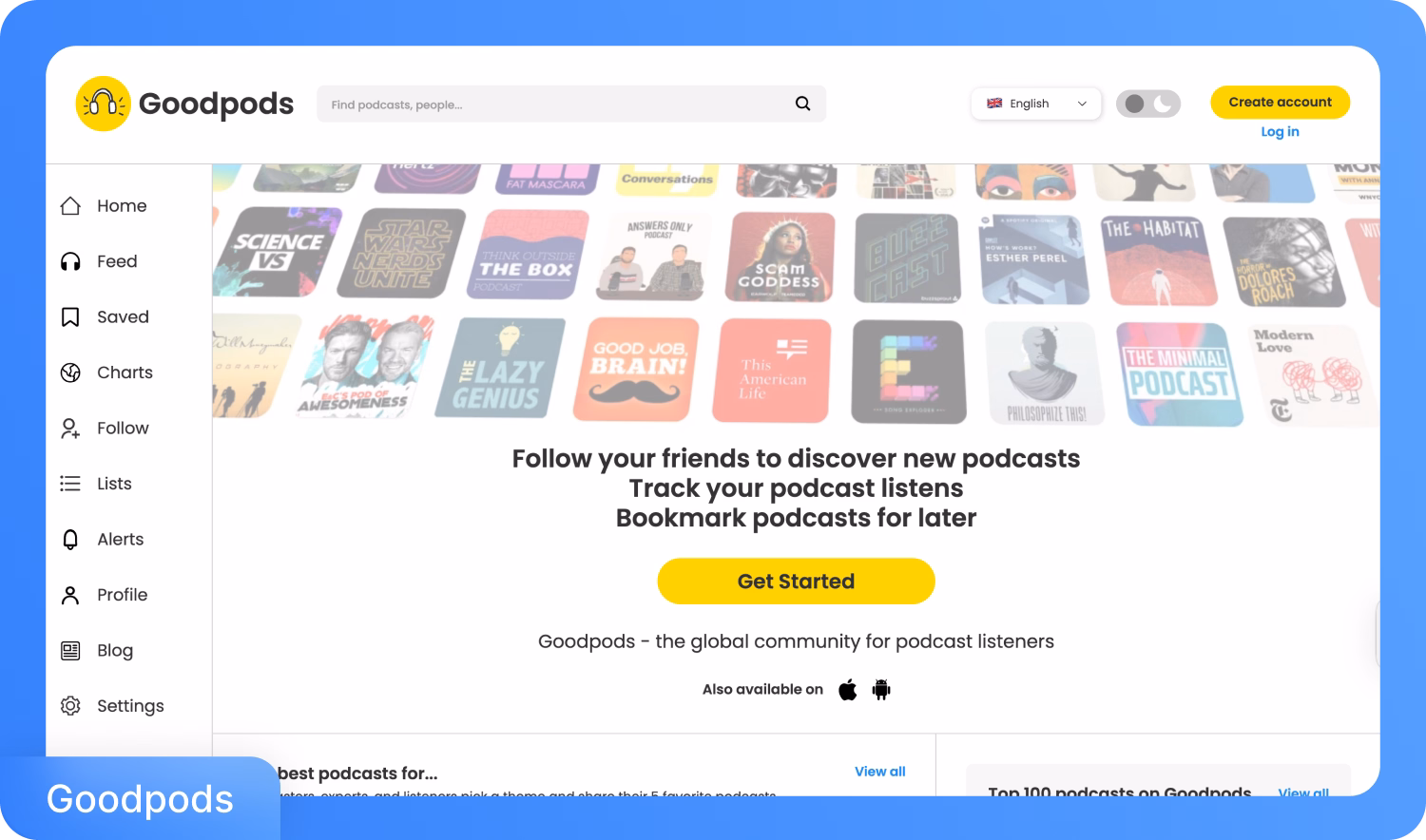Image resolution: width=1426 pixels, height=840 pixels.
Task: Click the UK flag icon
Action: click(994, 104)
